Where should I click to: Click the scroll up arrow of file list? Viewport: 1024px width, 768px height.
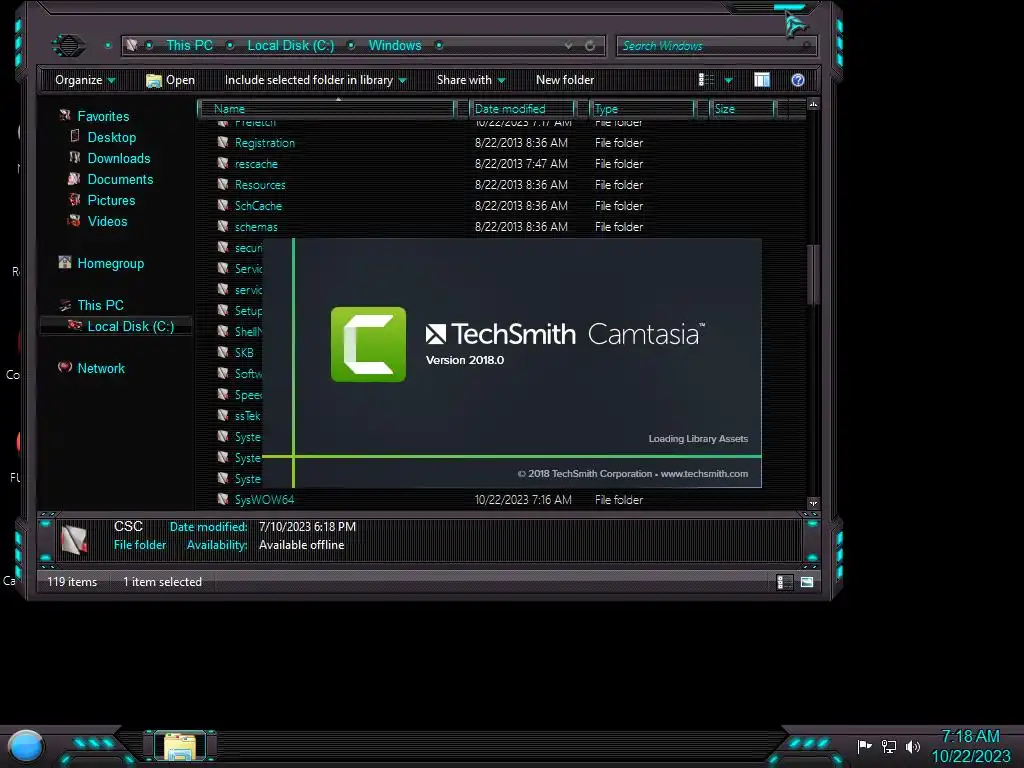click(813, 104)
